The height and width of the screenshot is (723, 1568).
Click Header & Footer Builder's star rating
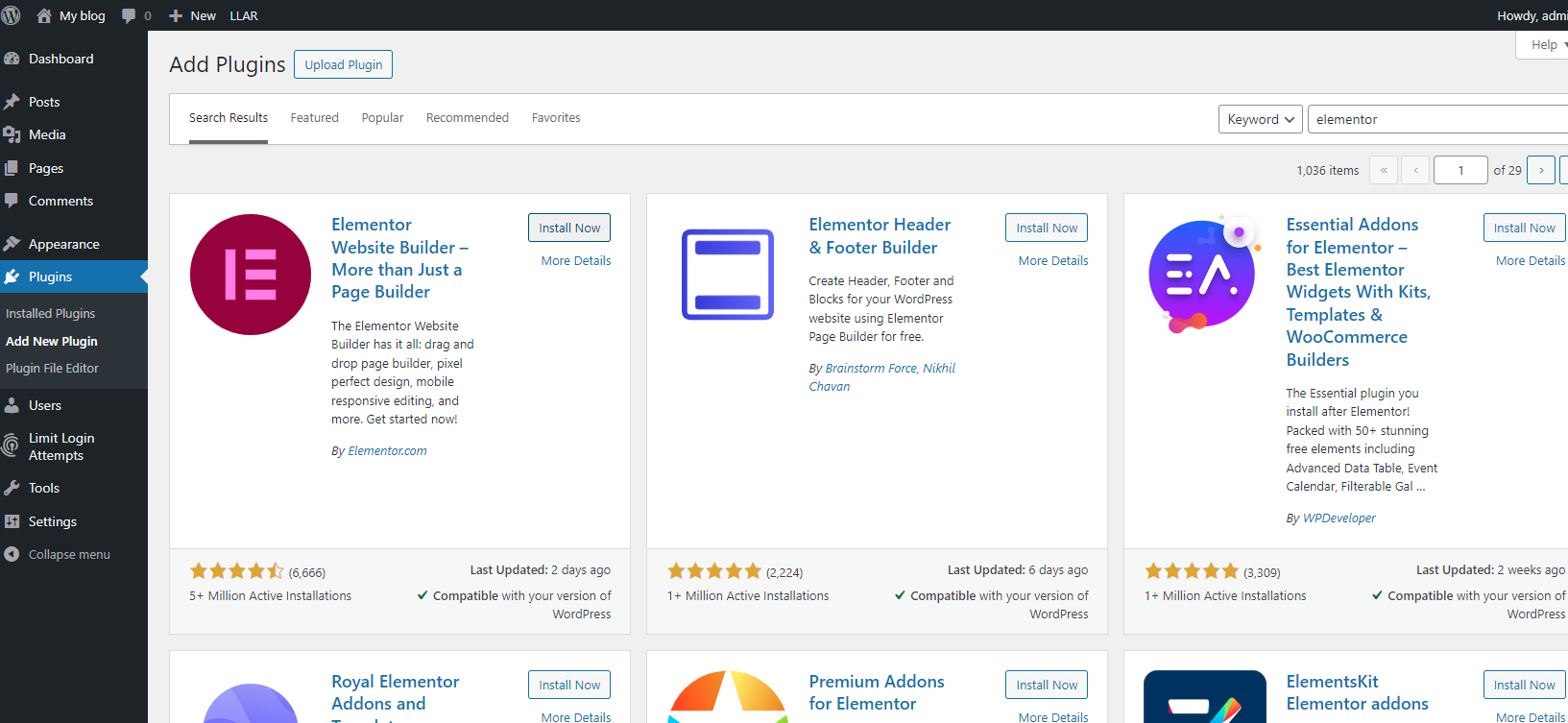pos(714,571)
